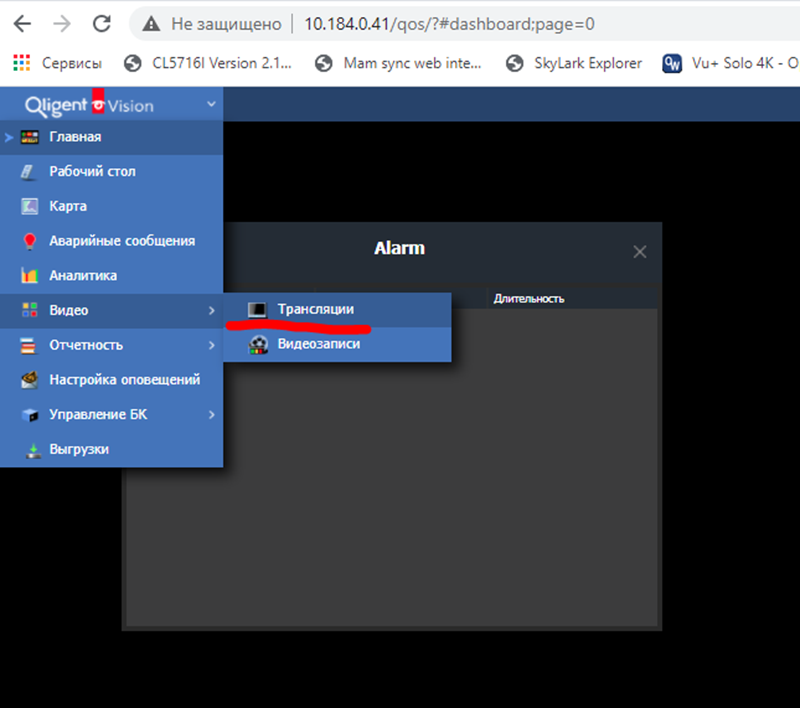Open Выгрузки menu item
The height and width of the screenshot is (708, 800).
click(111, 449)
